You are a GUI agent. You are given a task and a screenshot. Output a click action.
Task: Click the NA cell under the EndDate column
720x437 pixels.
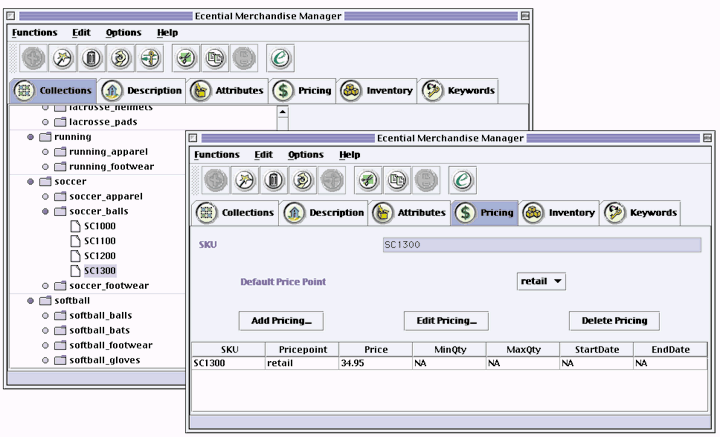[670, 363]
